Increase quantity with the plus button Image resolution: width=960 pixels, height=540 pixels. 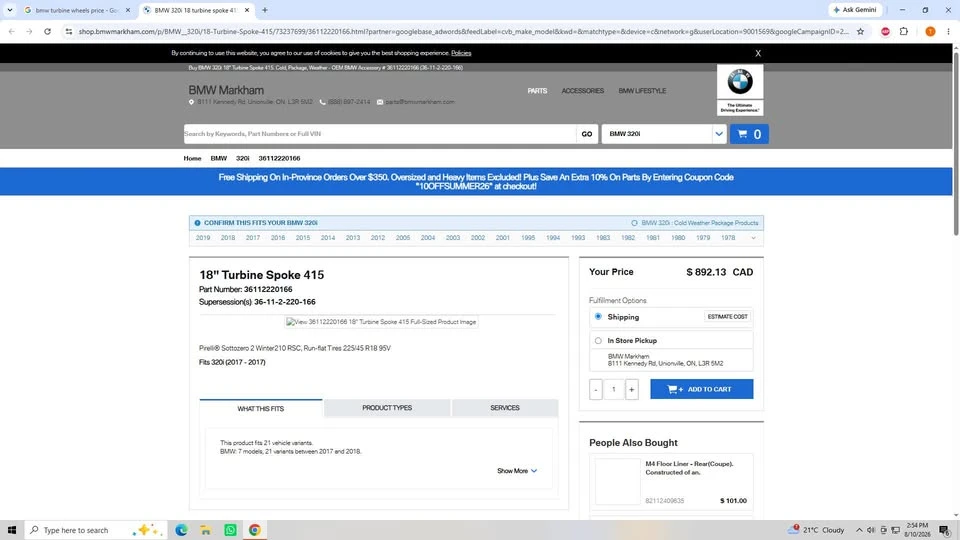(631, 389)
